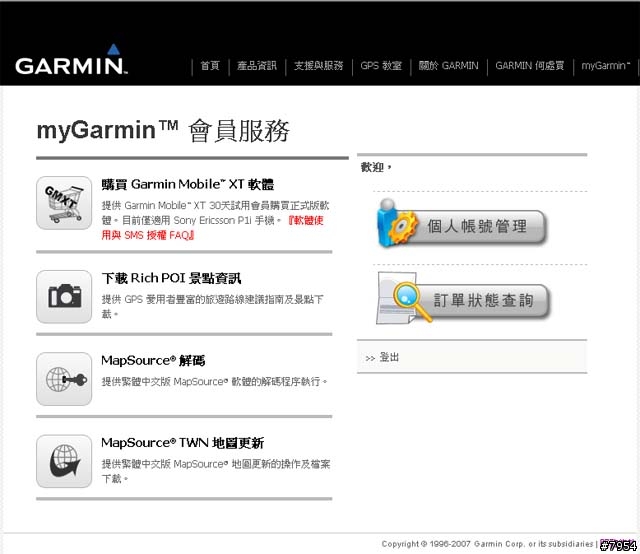This screenshot has width=640, height=554.
Task: Open the MapSource TWN 地圖更新 heading link
Action: (x=182, y=443)
